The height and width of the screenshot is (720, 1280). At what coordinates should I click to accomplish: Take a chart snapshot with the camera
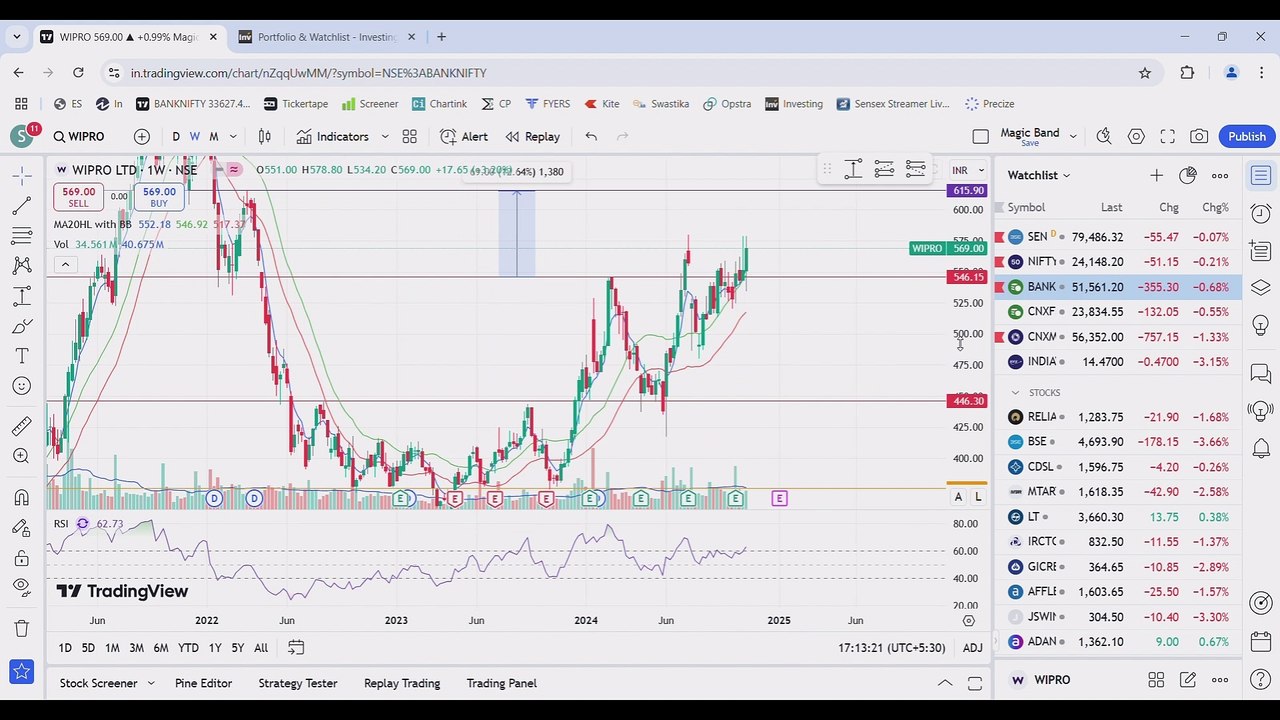coord(1199,137)
